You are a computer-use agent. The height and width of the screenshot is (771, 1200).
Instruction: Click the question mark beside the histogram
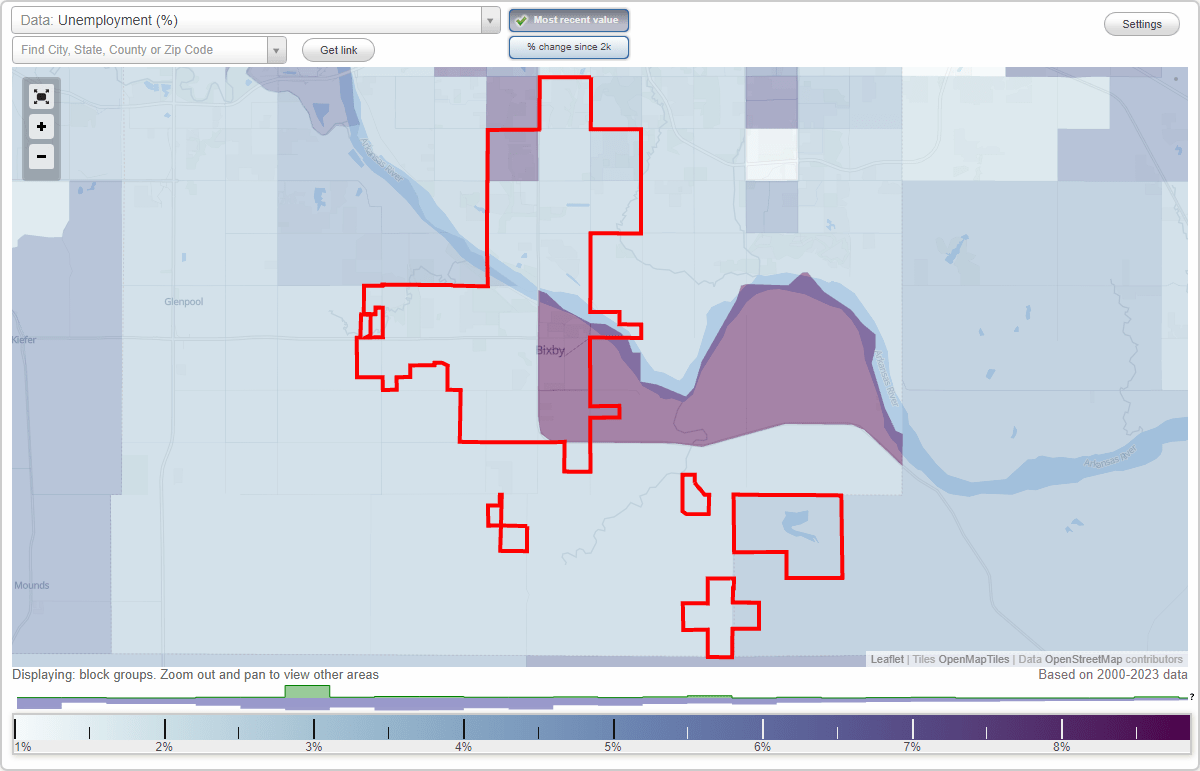pyautogui.click(x=1192, y=696)
